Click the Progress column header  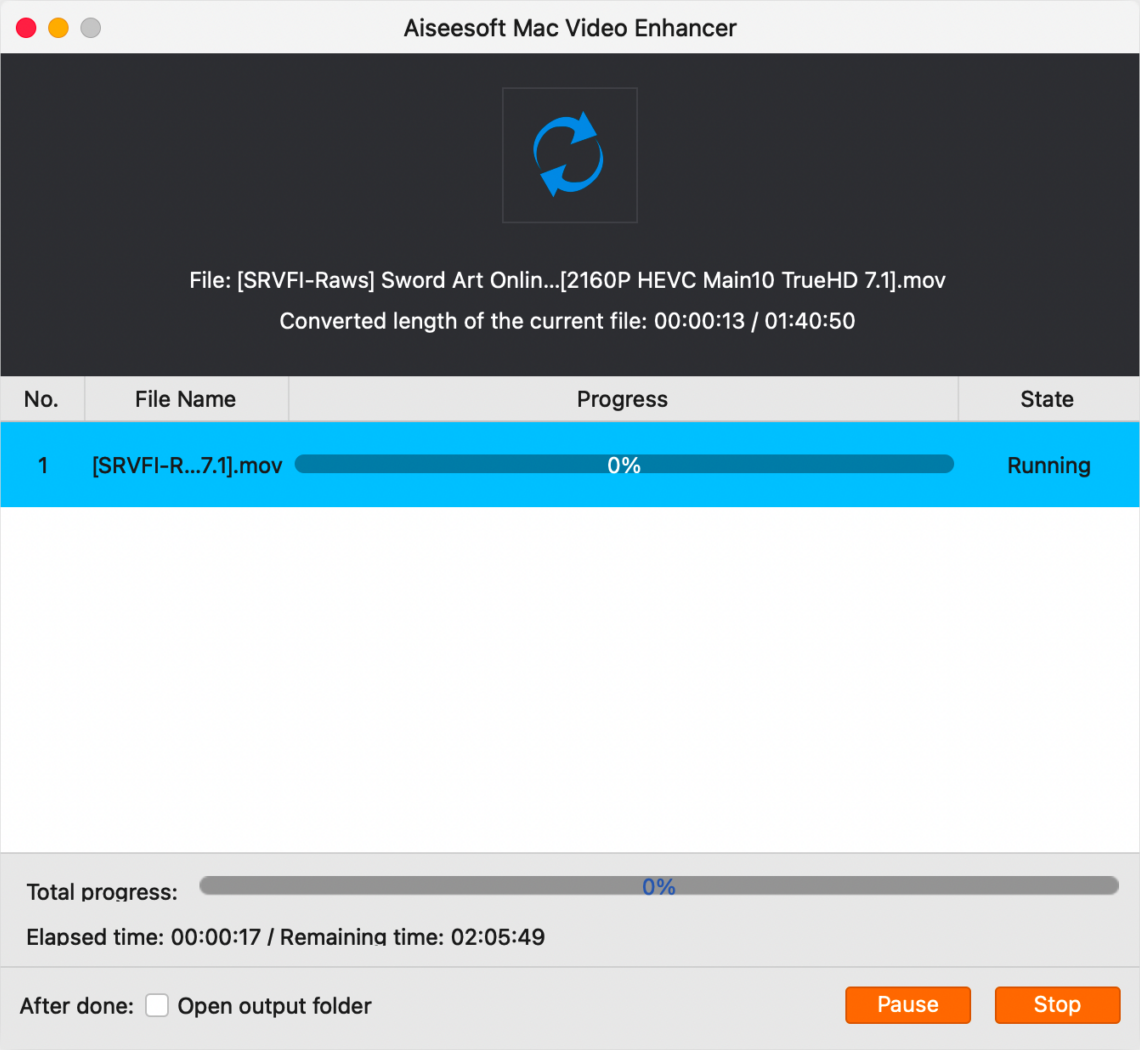(x=622, y=399)
